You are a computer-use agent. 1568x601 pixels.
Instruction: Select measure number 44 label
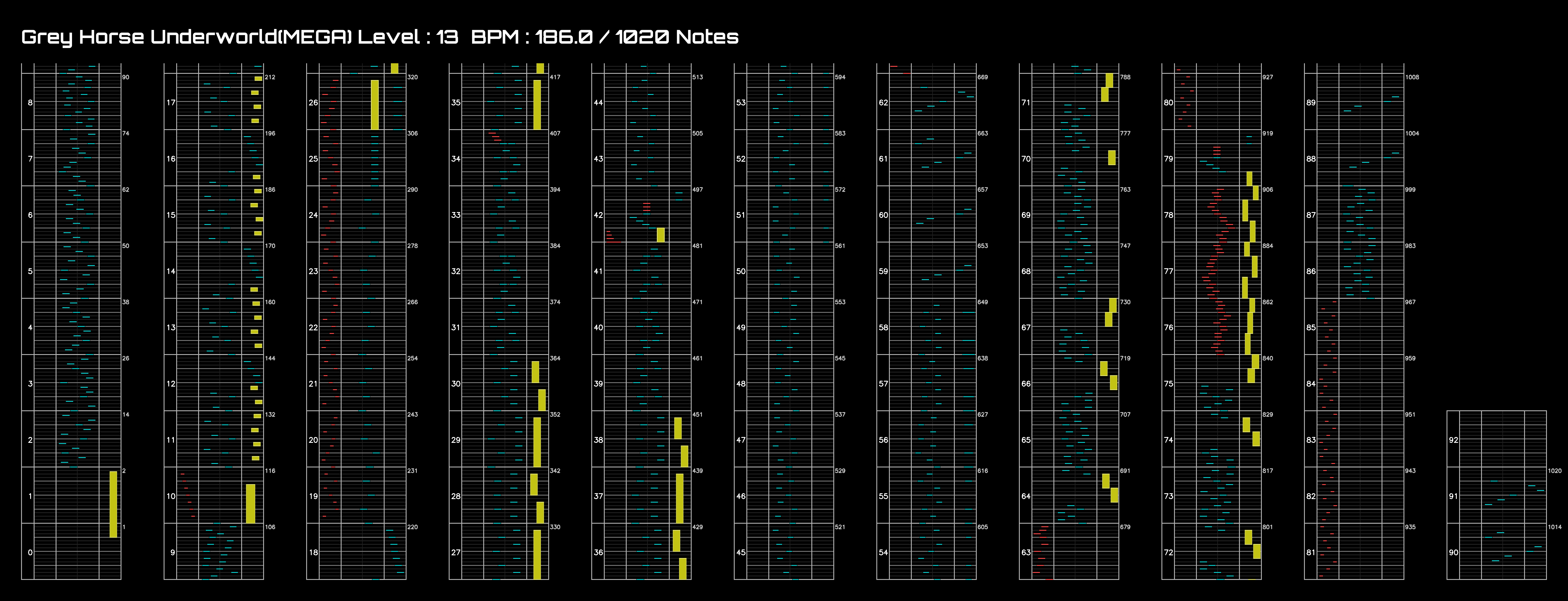click(598, 102)
